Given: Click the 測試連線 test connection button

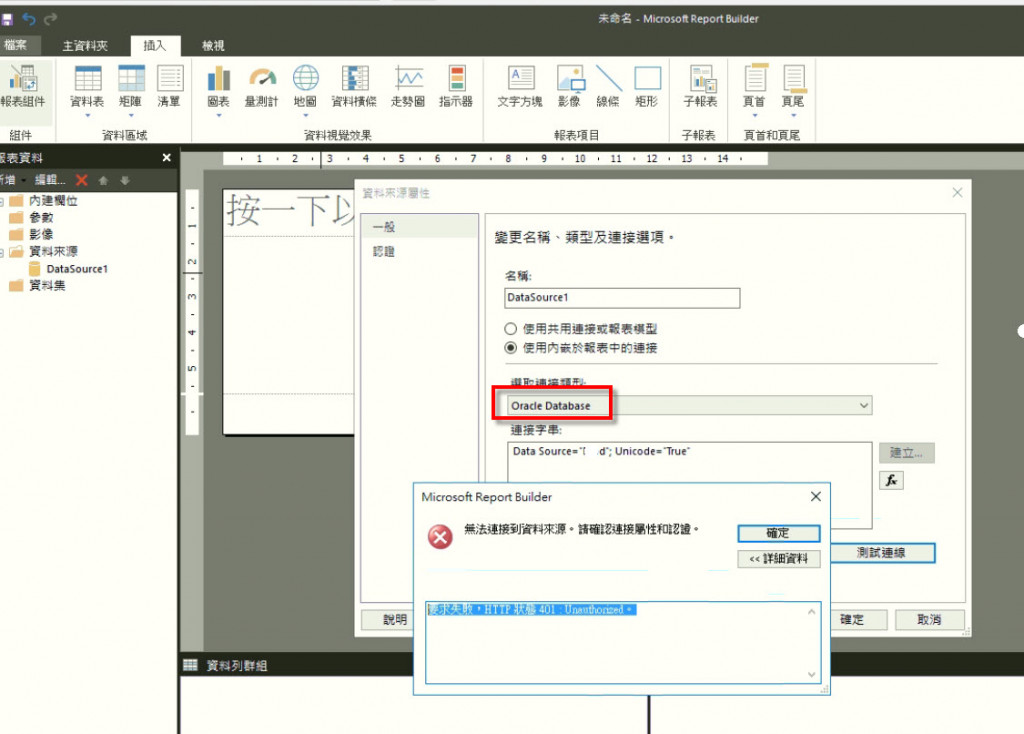Looking at the screenshot, I should point(882,553).
